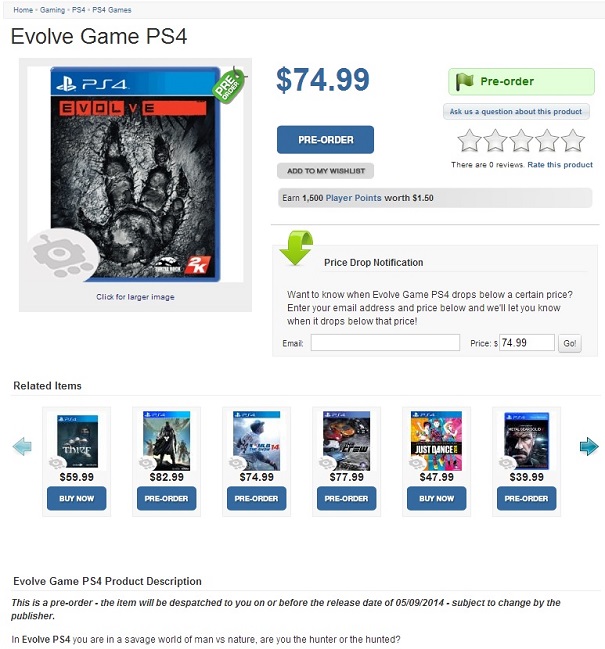Click the third rating star
605x649 pixels.
click(521, 140)
